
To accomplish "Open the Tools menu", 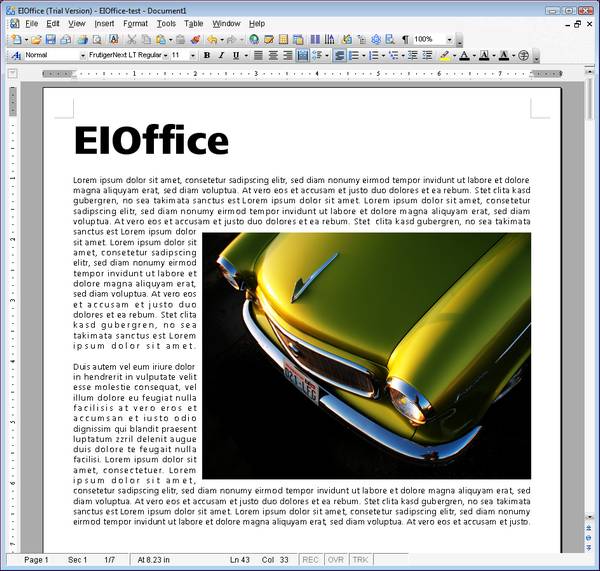I will pyautogui.click(x=166, y=24).
